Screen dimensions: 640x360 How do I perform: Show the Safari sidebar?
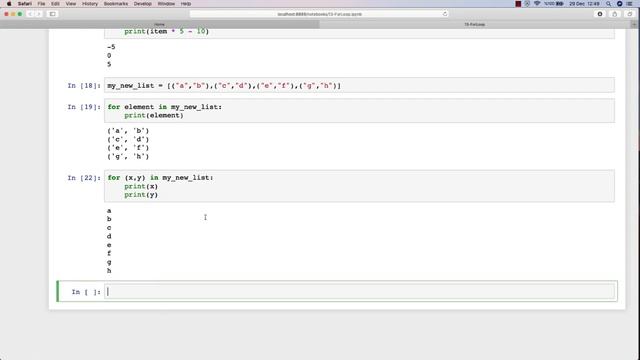point(53,14)
